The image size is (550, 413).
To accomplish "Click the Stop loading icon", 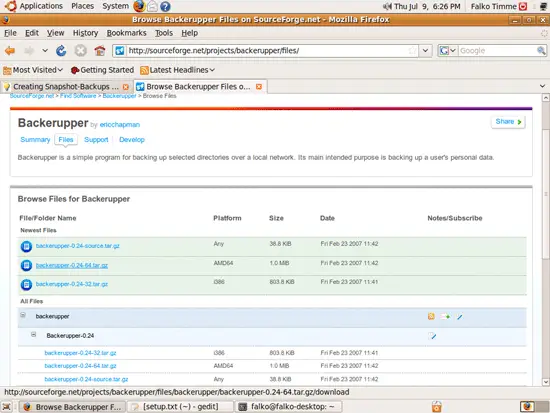I will [x=80, y=51].
